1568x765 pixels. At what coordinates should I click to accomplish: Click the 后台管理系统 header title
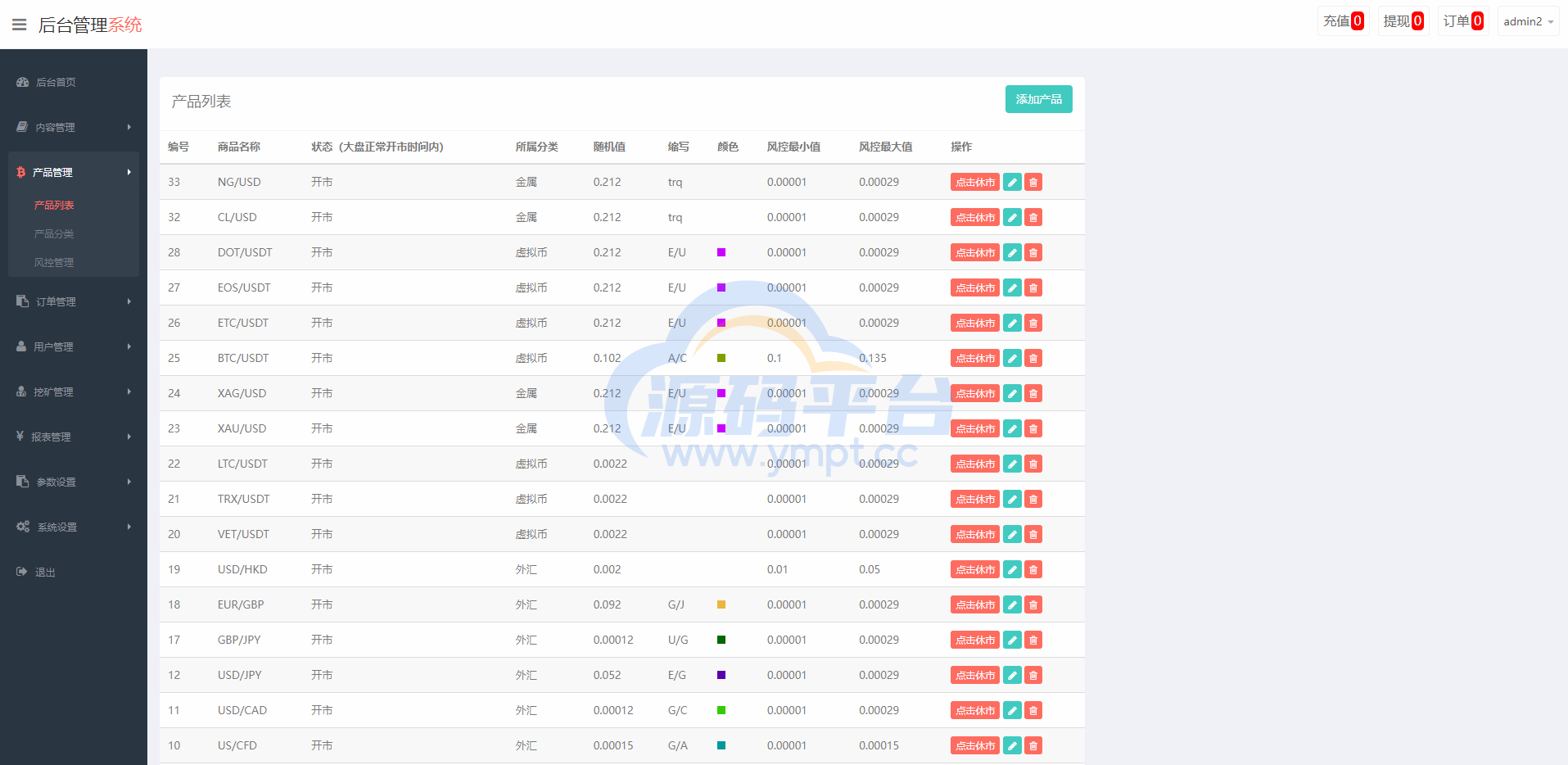pyautogui.click(x=90, y=25)
